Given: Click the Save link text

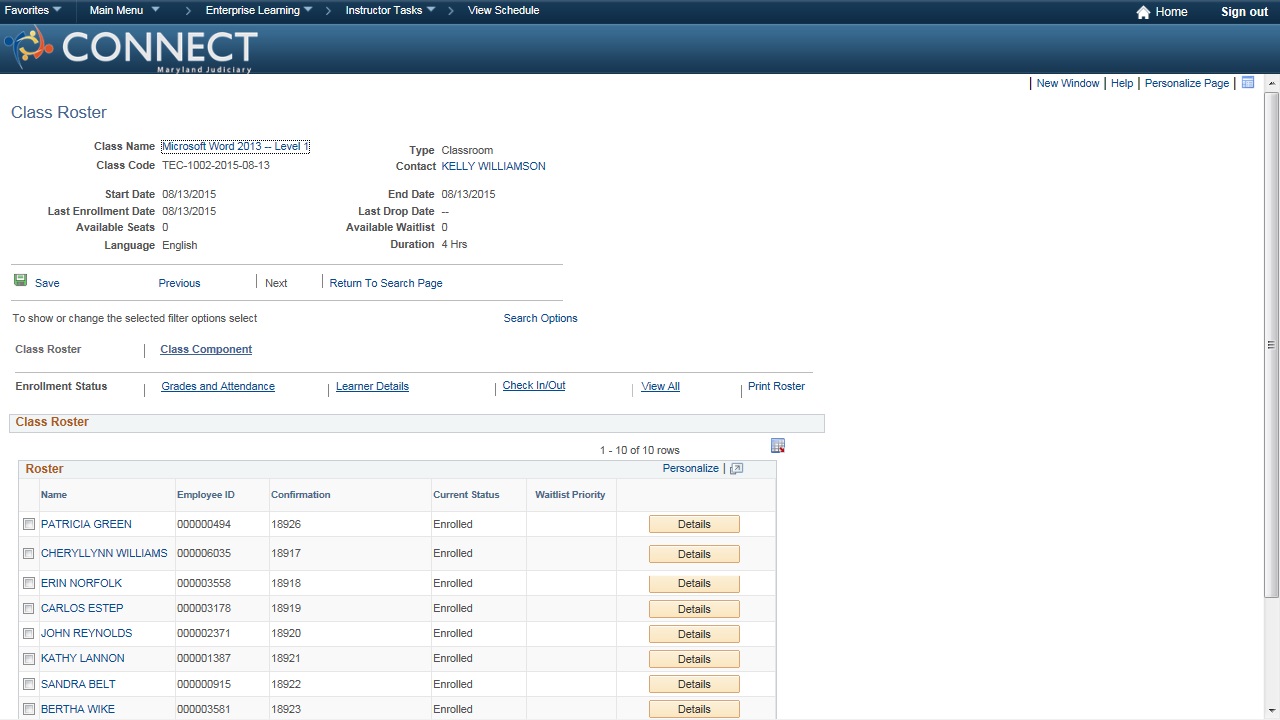Looking at the screenshot, I should coord(47,283).
